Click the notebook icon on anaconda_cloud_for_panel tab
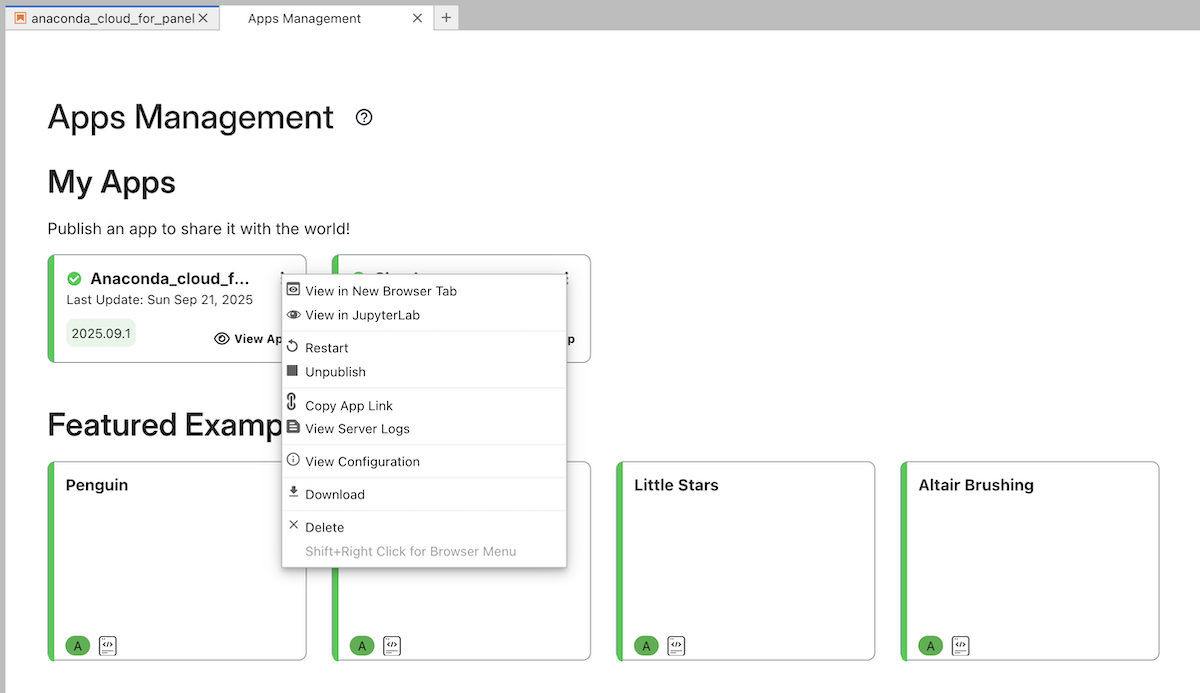Image resolution: width=1200 pixels, height=693 pixels. (20, 18)
